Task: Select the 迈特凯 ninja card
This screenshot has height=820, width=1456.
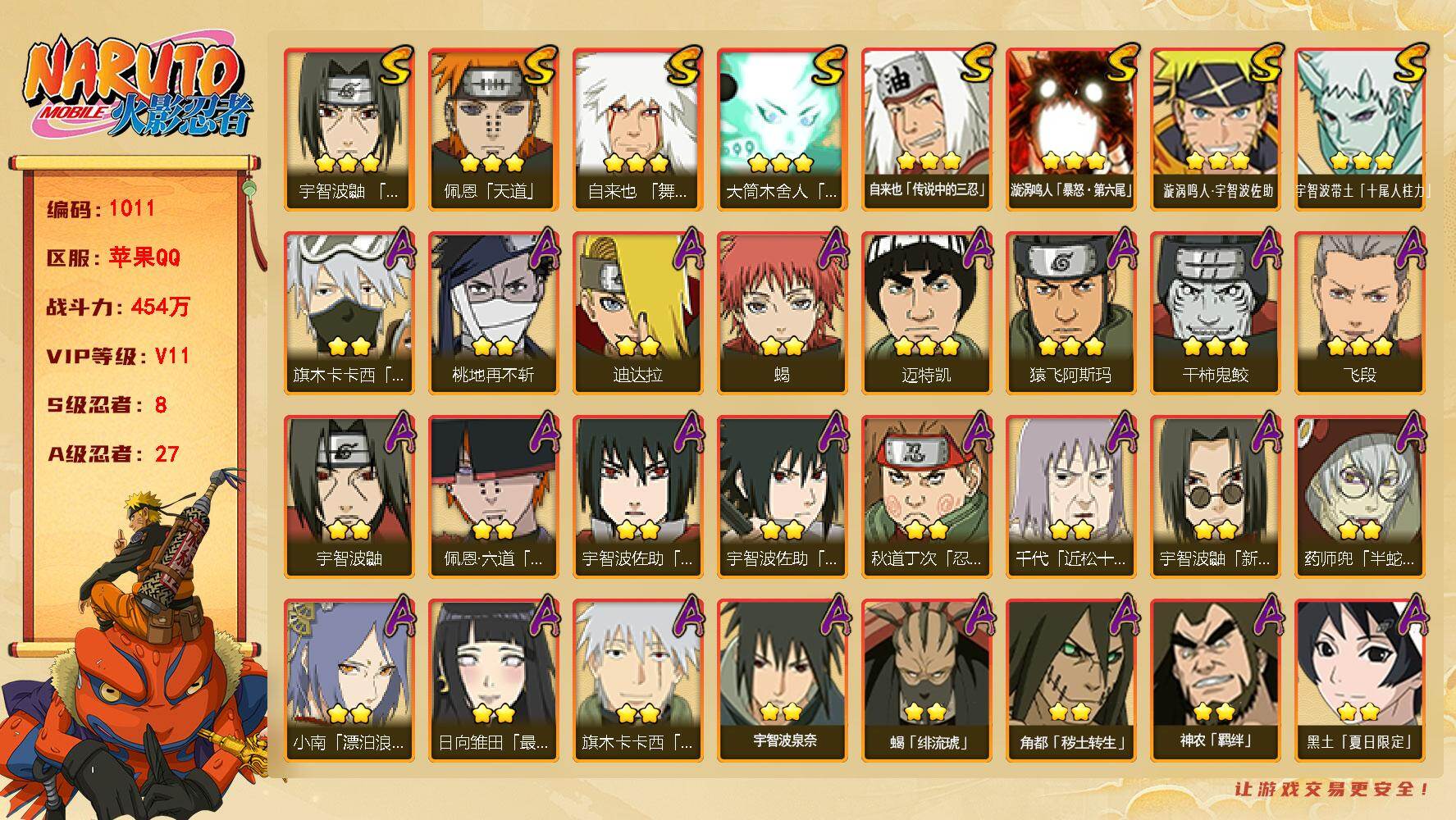Action: [x=926, y=312]
